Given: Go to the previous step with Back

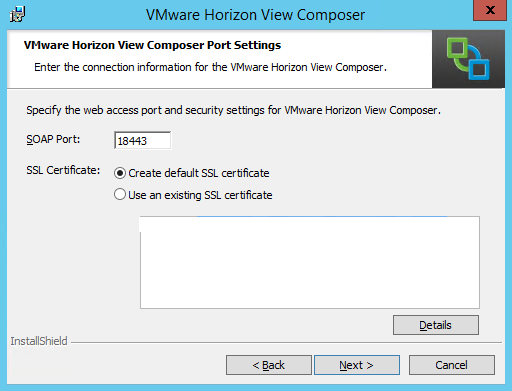Looking at the screenshot, I should pyautogui.click(x=269, y=365).
